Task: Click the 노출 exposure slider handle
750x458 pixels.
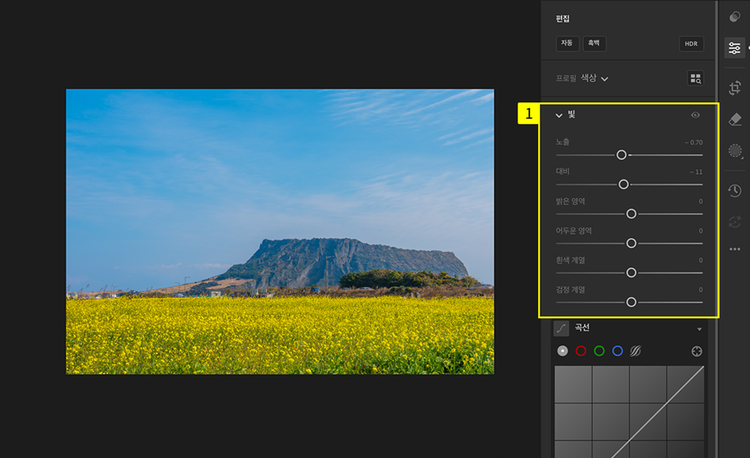Action: 621,155
